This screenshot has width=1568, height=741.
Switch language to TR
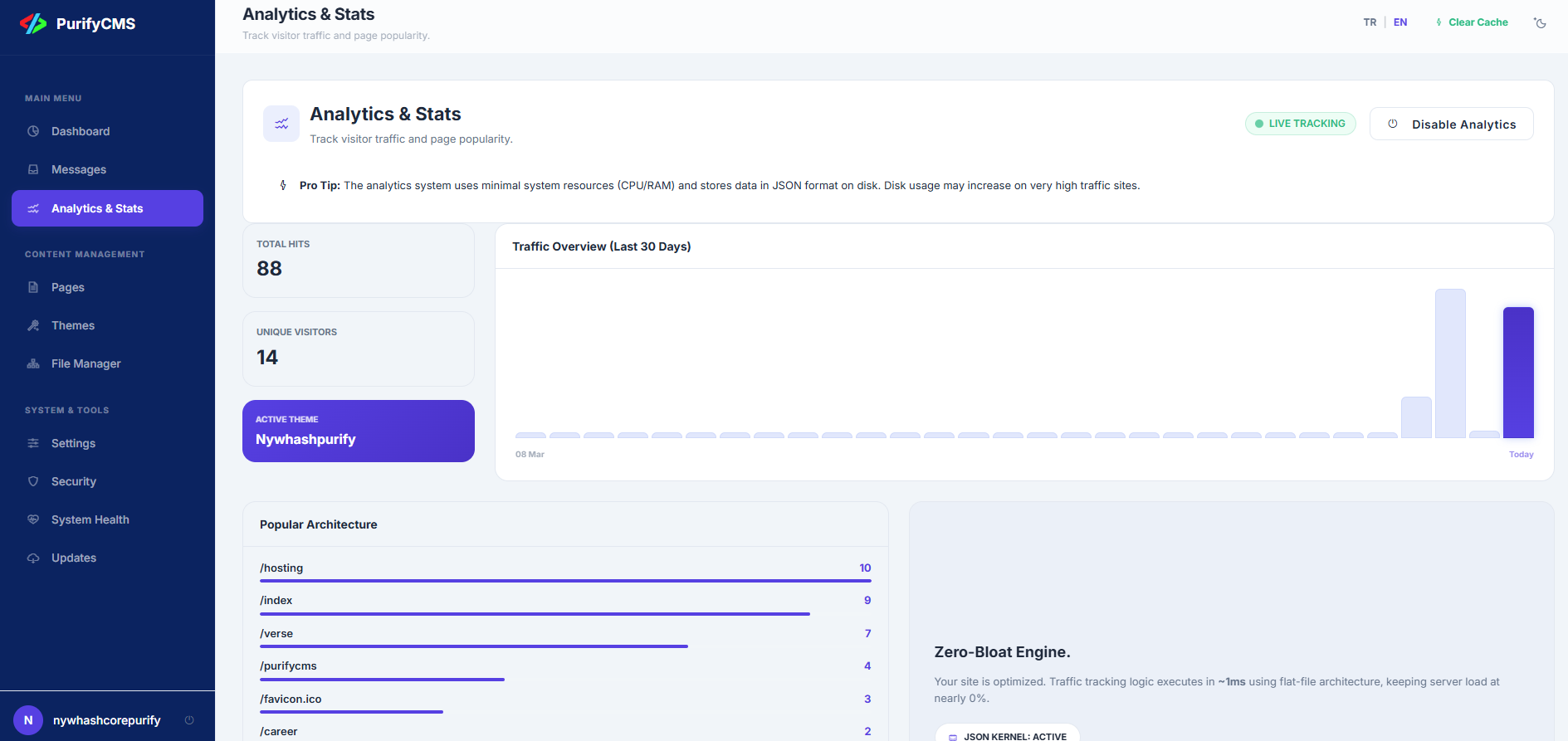pyautogui.click(x=1370, y=22)
